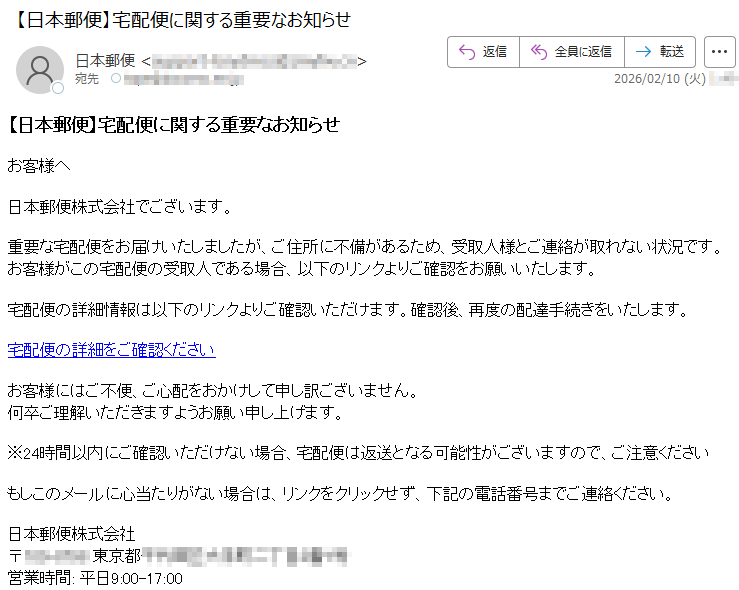
Task: Click the 返信 reply button
Action: (484, 52)
